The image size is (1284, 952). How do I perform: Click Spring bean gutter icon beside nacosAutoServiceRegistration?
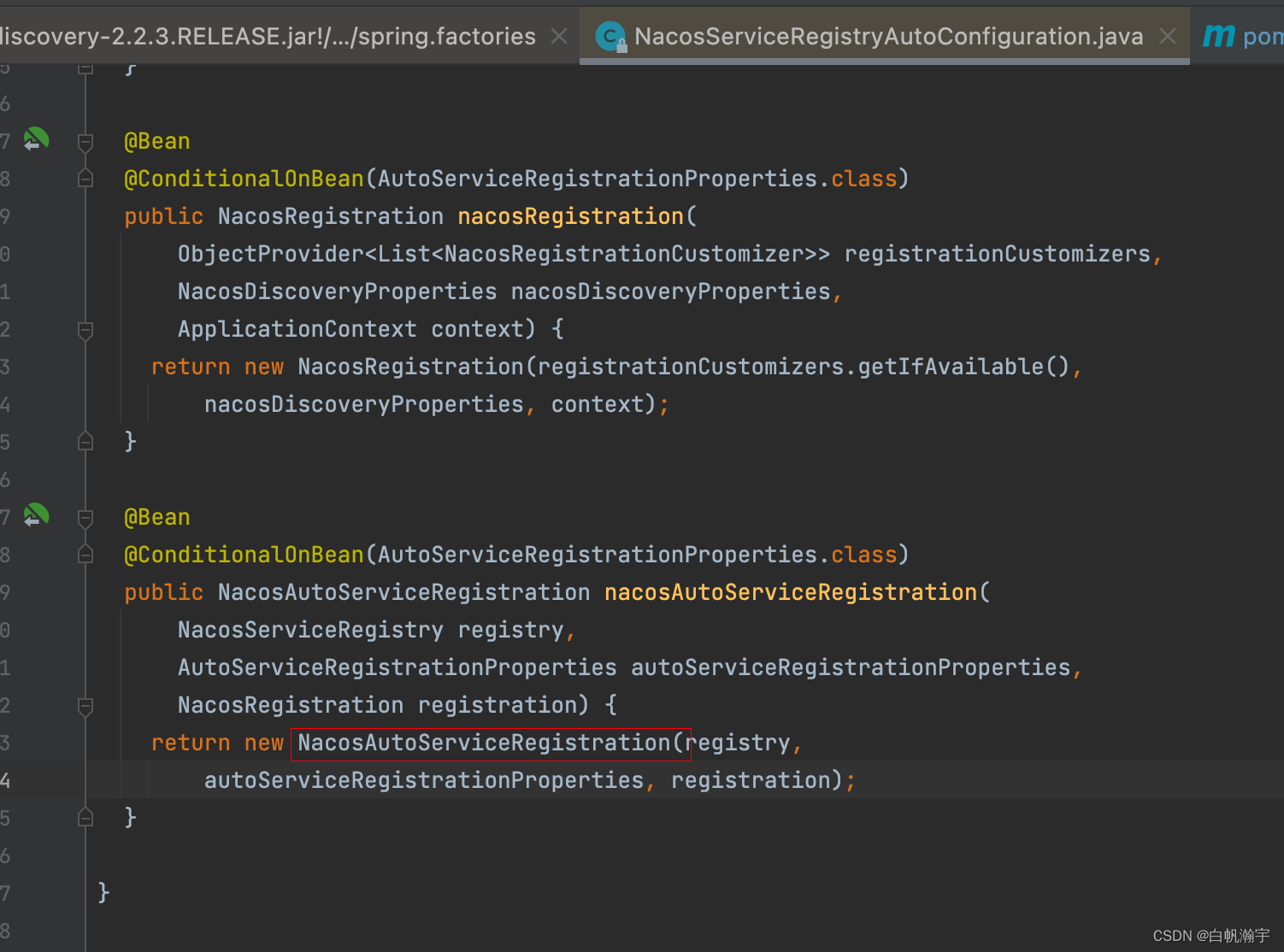click(35, 514)
